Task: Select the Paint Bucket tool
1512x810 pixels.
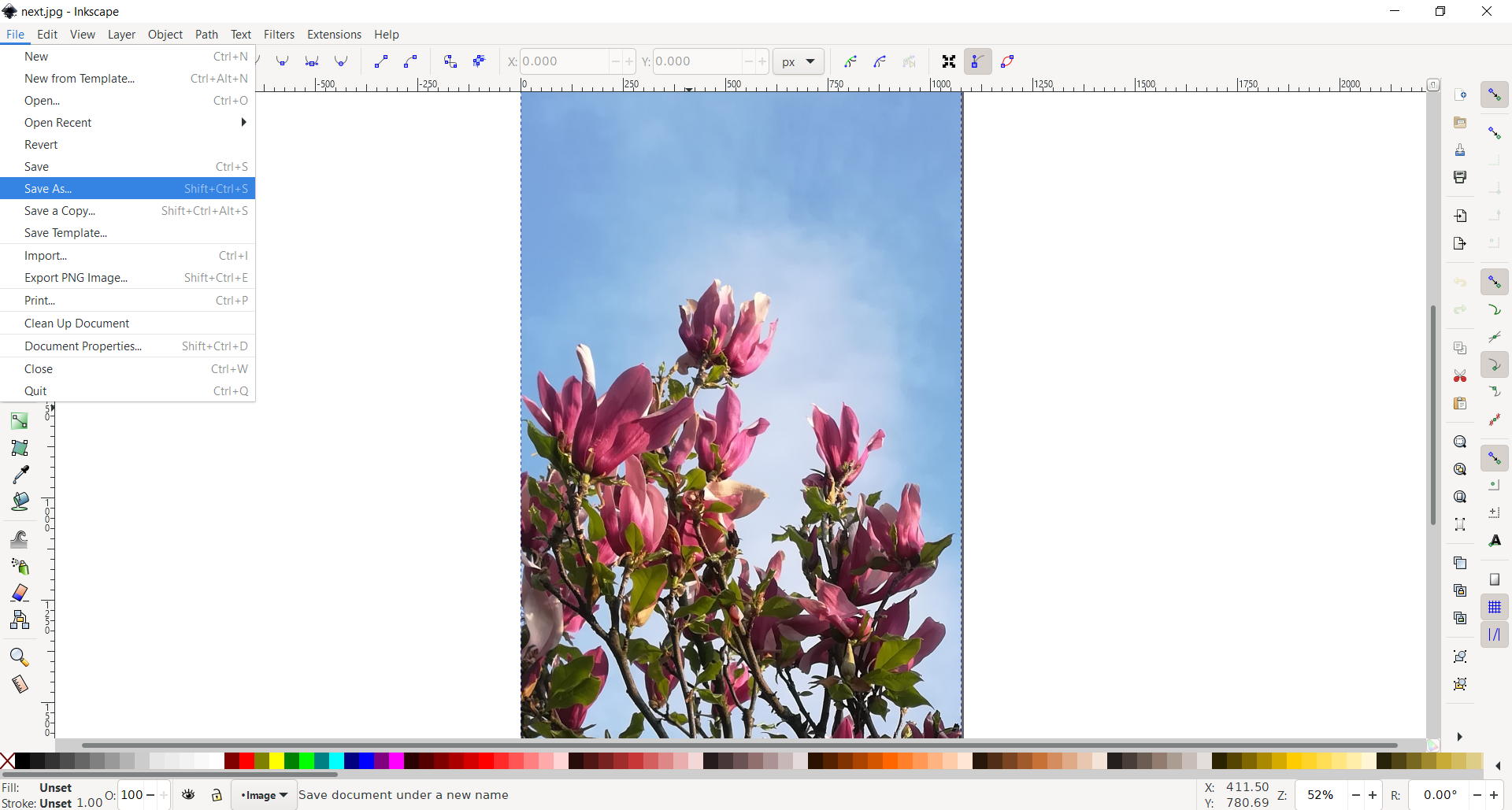Action: point(19,501)
